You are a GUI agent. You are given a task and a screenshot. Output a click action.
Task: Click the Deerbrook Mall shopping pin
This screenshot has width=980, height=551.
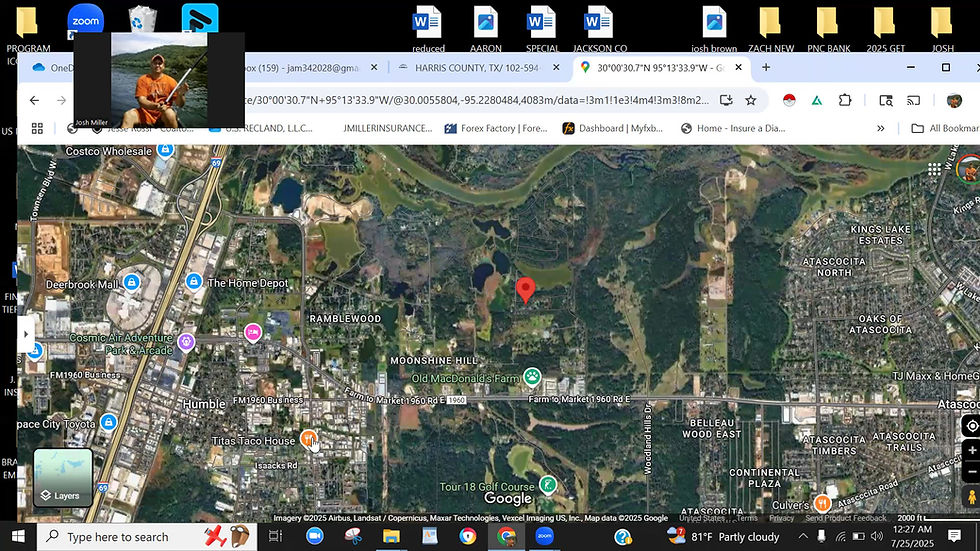coord(131,283)
